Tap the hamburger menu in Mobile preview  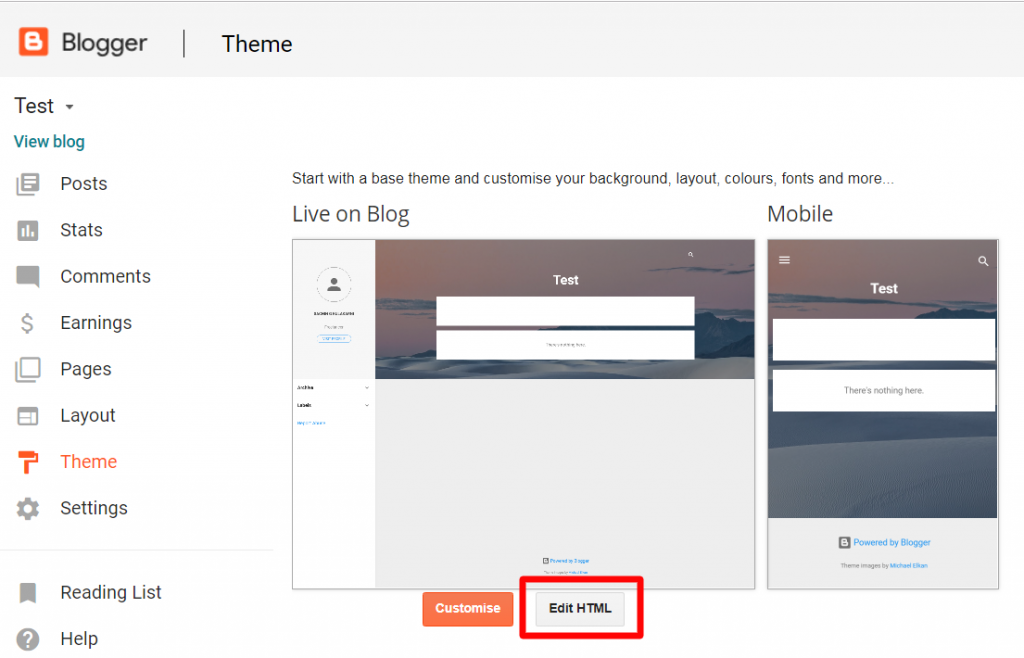click(x=784, y=260)
